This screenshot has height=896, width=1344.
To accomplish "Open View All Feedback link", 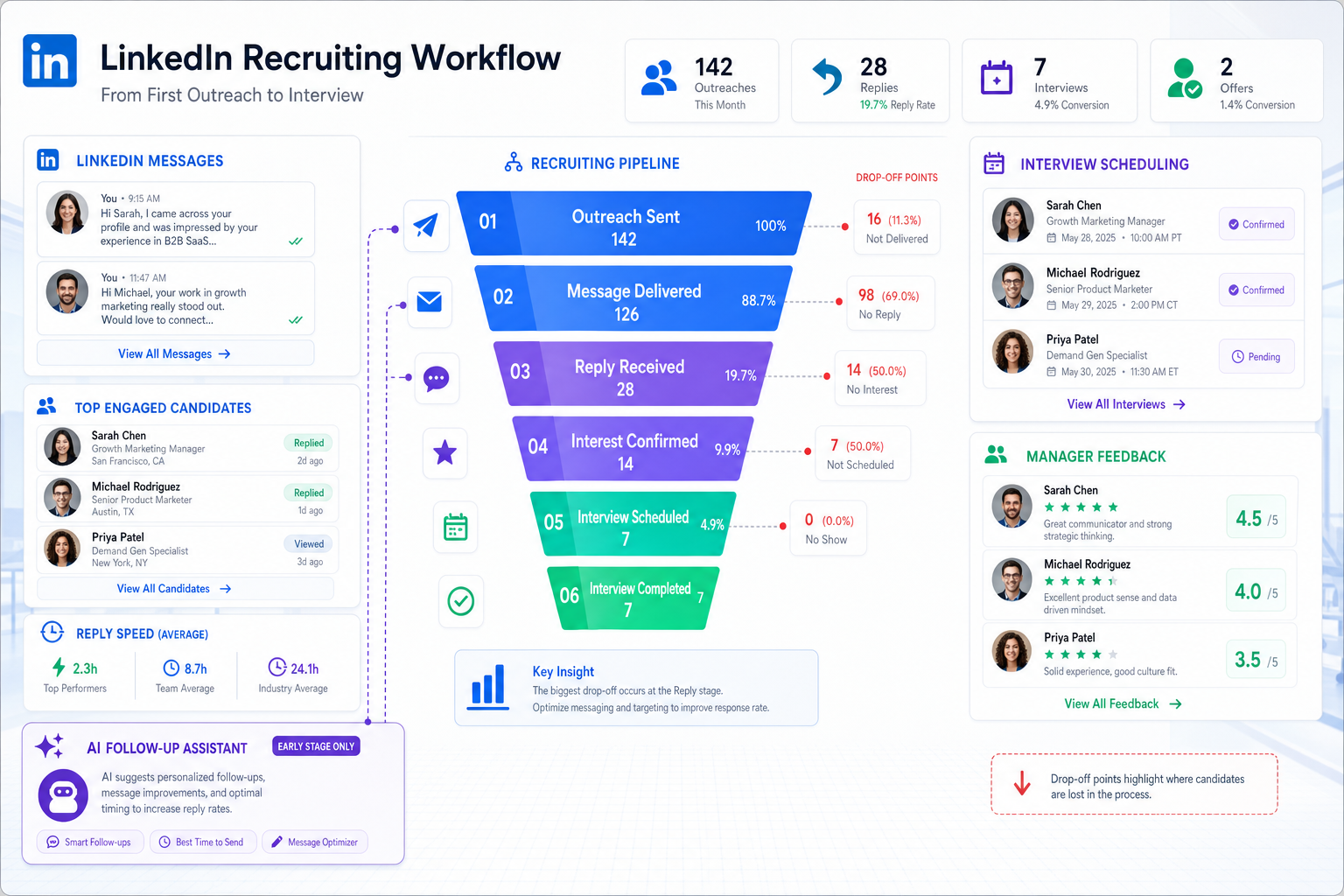I will (1123, 703).
